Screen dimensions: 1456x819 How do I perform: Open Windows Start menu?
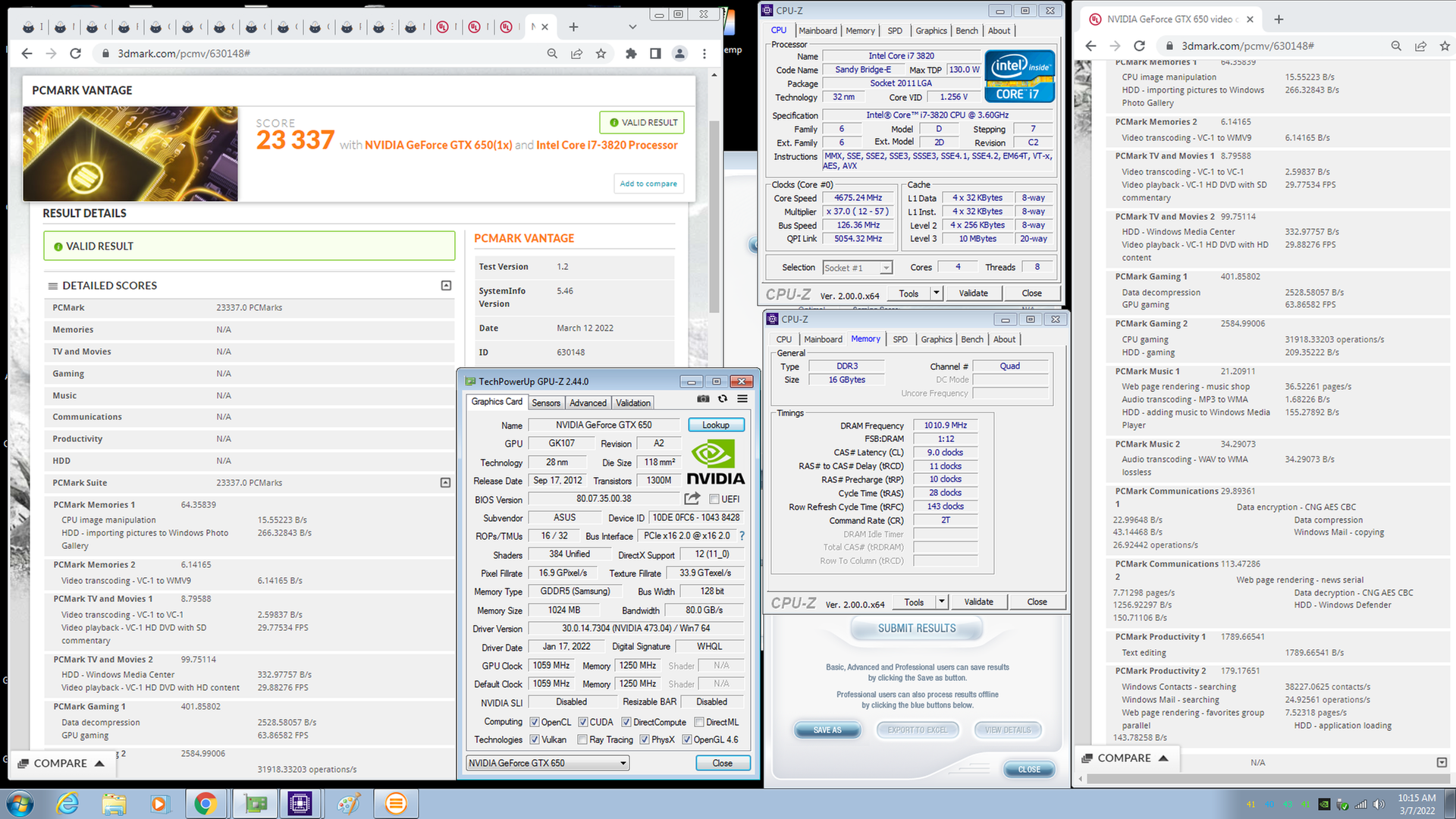click(20, 803)
